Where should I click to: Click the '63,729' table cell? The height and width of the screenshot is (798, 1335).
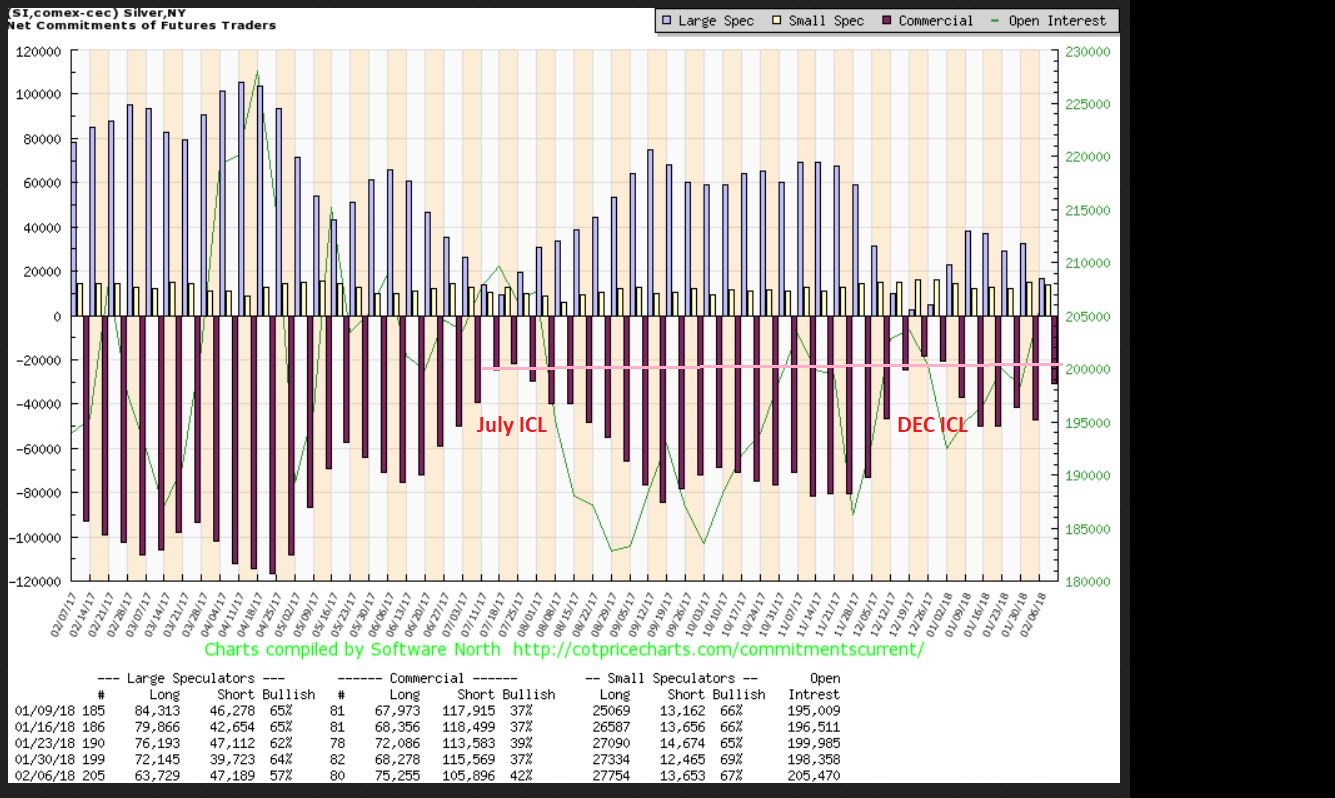(155, 774)
